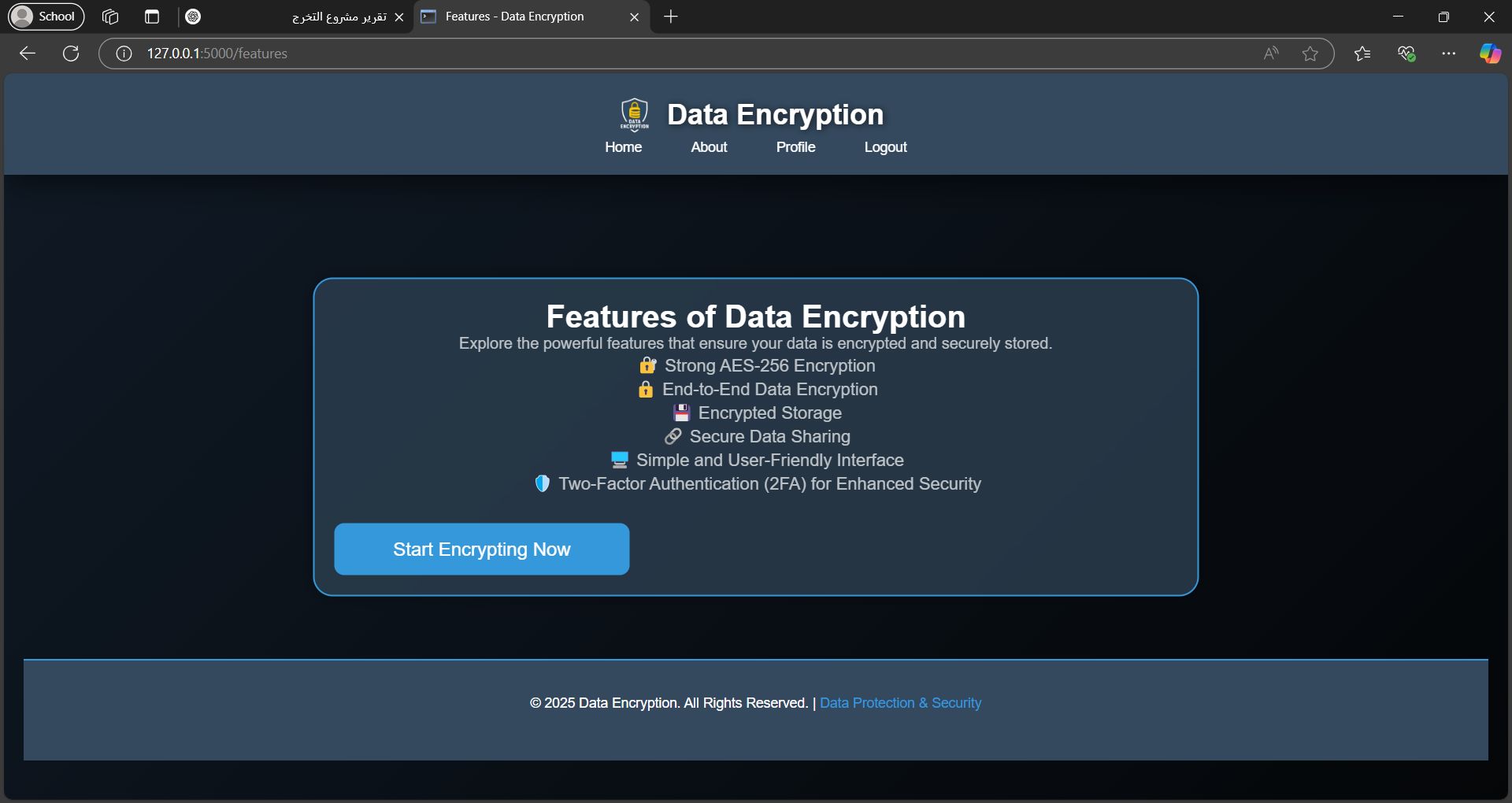Switch to the Arabic-titled report tab
The image size is (1512, 803).
click(298, 17)
